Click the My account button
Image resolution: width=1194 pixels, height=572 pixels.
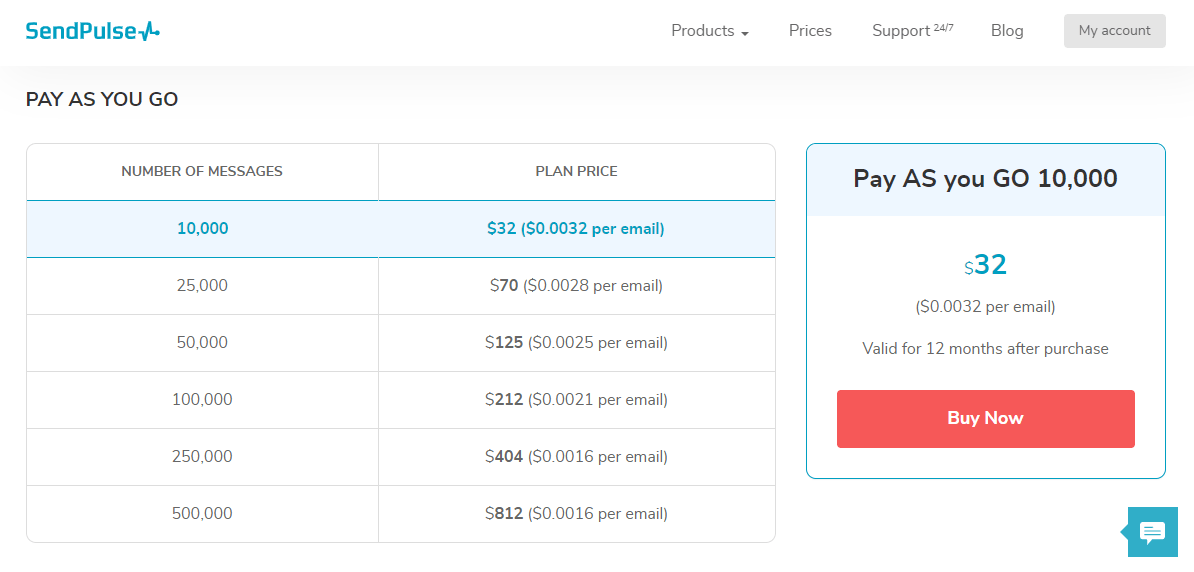[1114, 31]
